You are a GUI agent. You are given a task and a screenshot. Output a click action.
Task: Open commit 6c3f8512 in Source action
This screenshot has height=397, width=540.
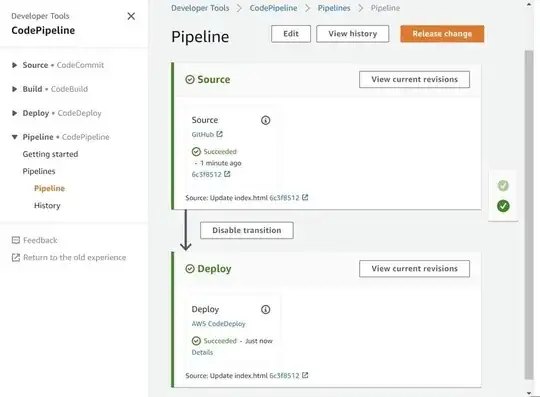(207, 174)
